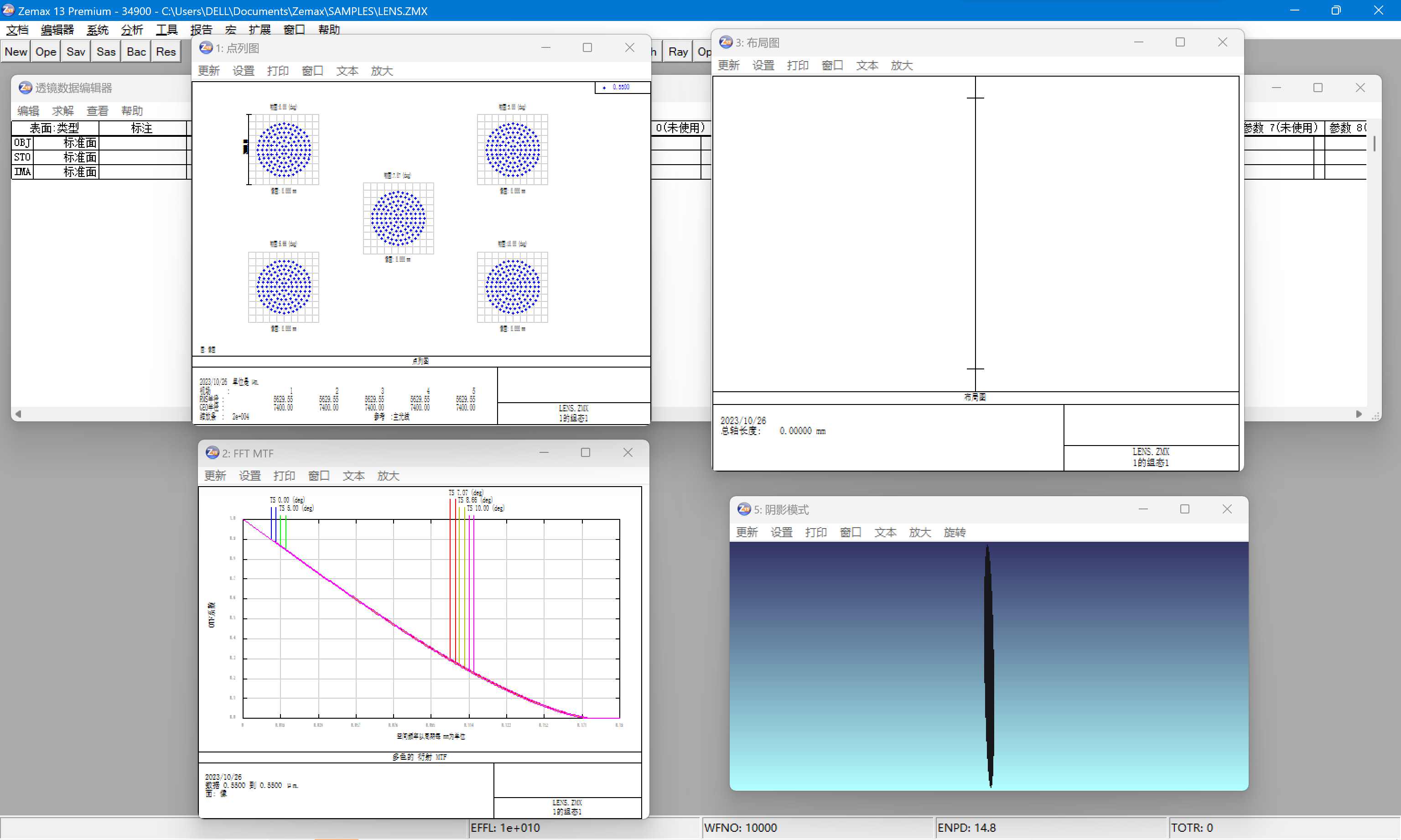Click the EFFL status bar field

pyautogui.click(x=584, y=828)
